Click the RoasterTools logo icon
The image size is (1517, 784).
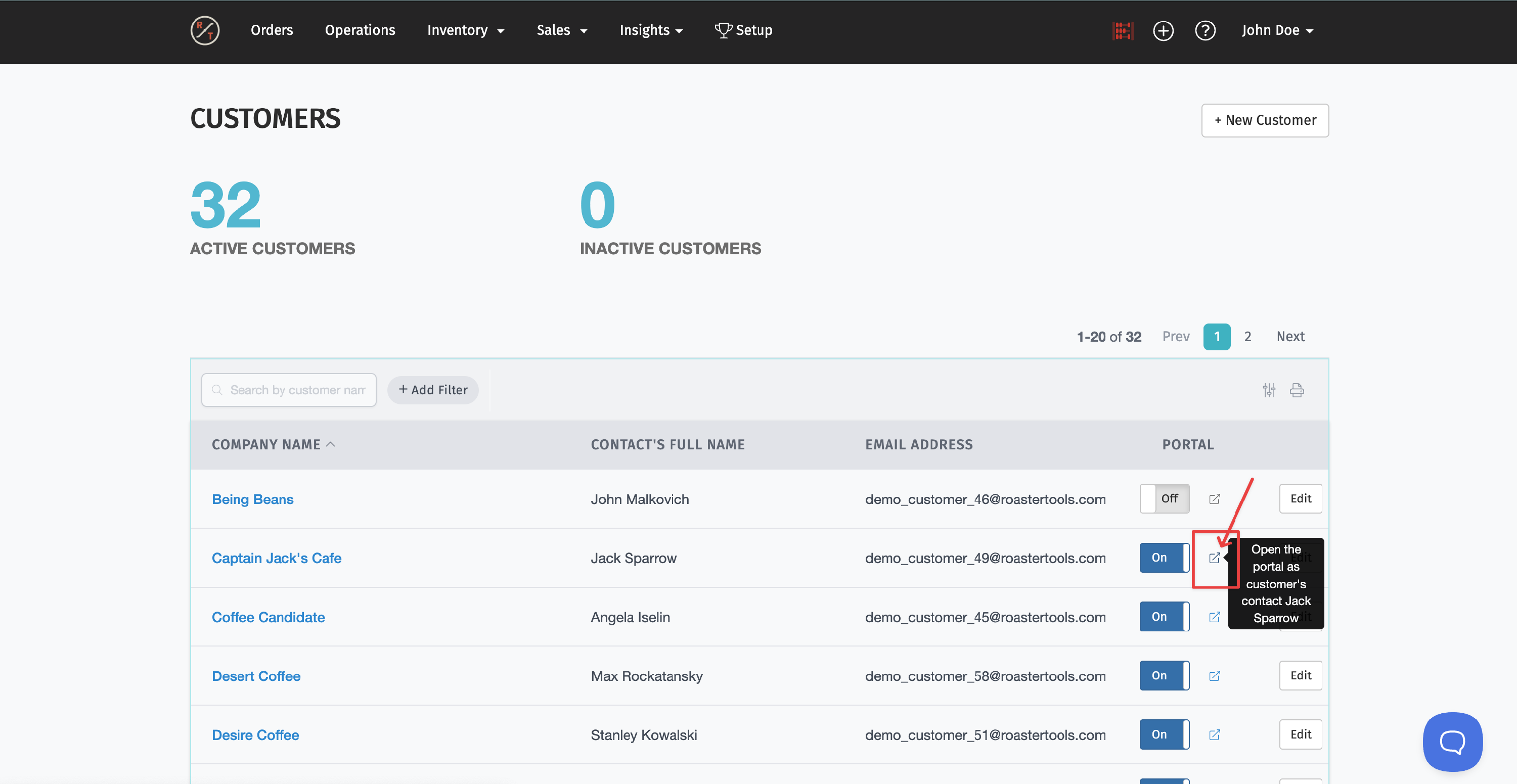click(x=205, y=31)
